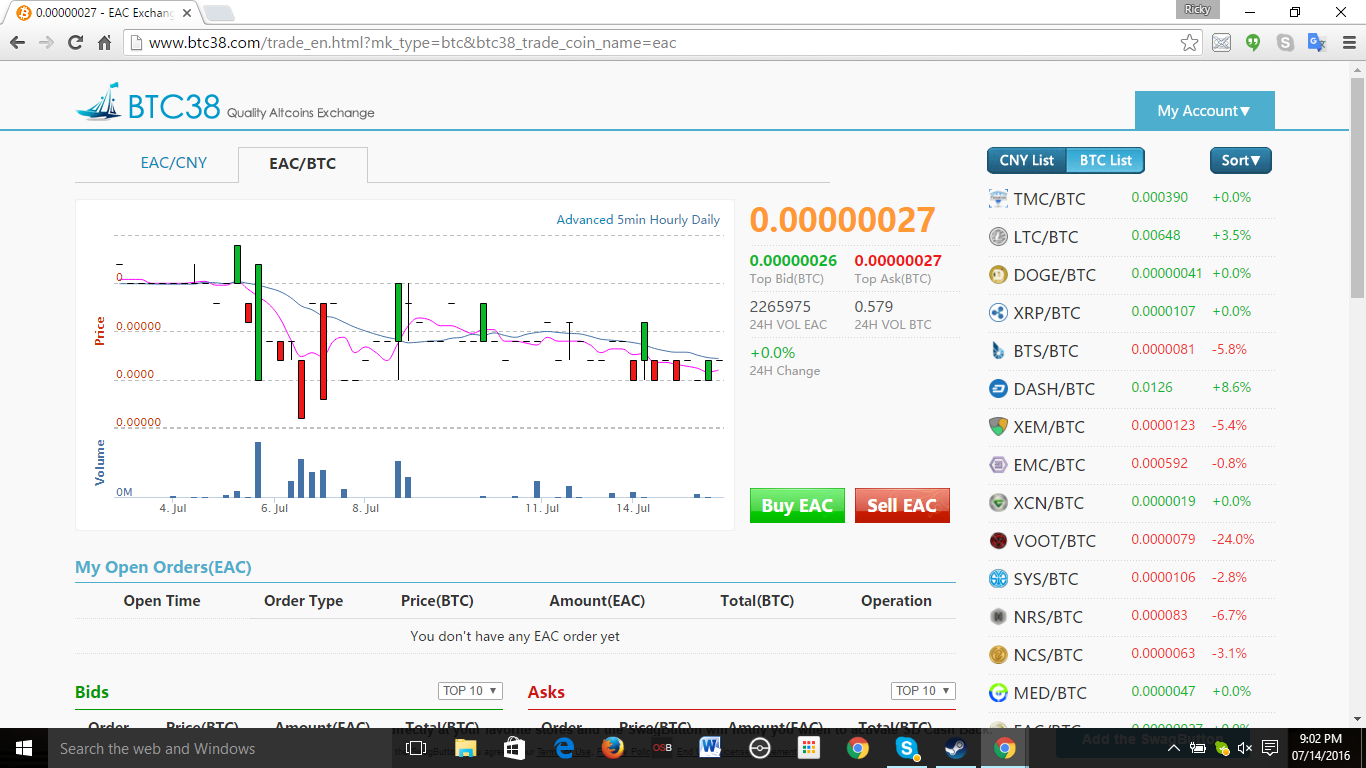
Task: Open File Explorer from the taskbar
Action: point(465,748)
